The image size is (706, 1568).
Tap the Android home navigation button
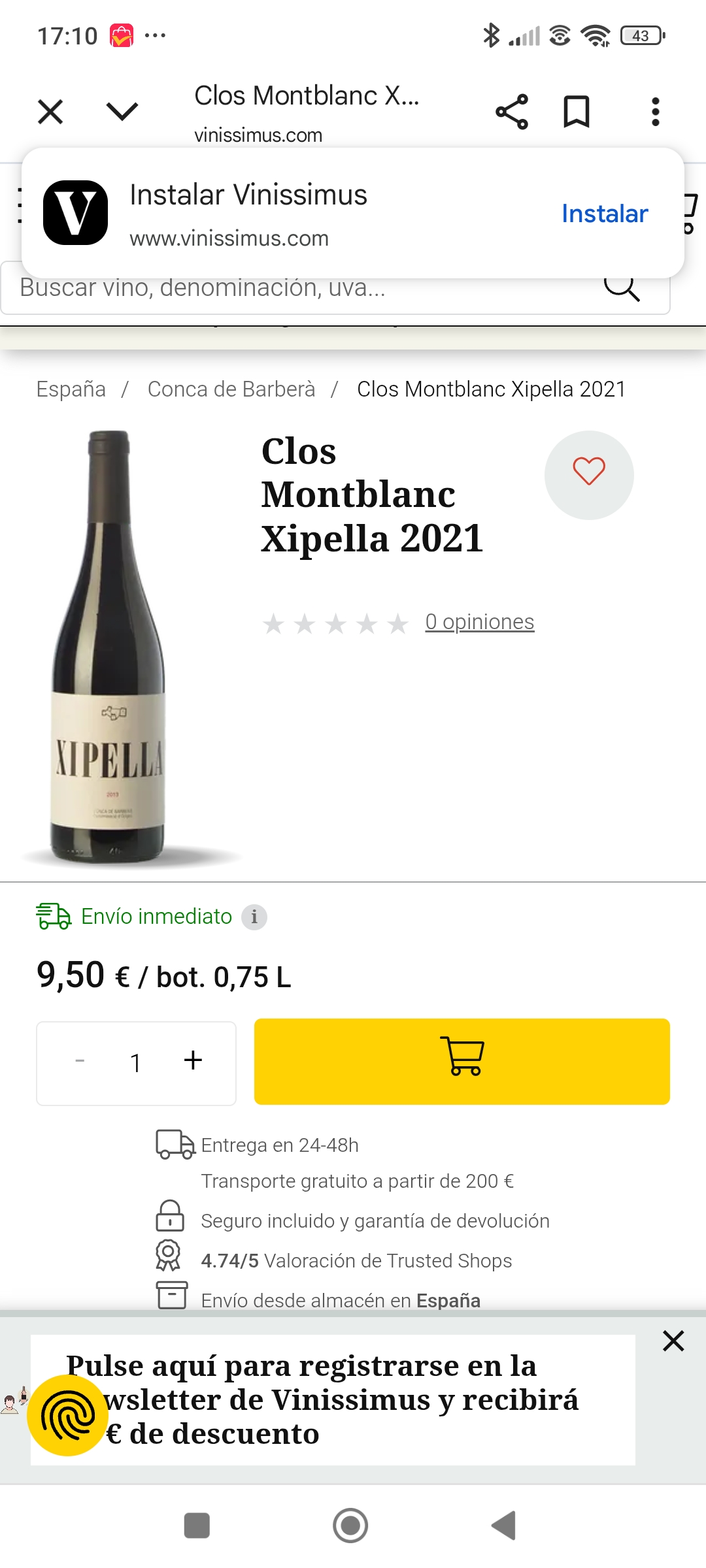(x=350, y=1526)
